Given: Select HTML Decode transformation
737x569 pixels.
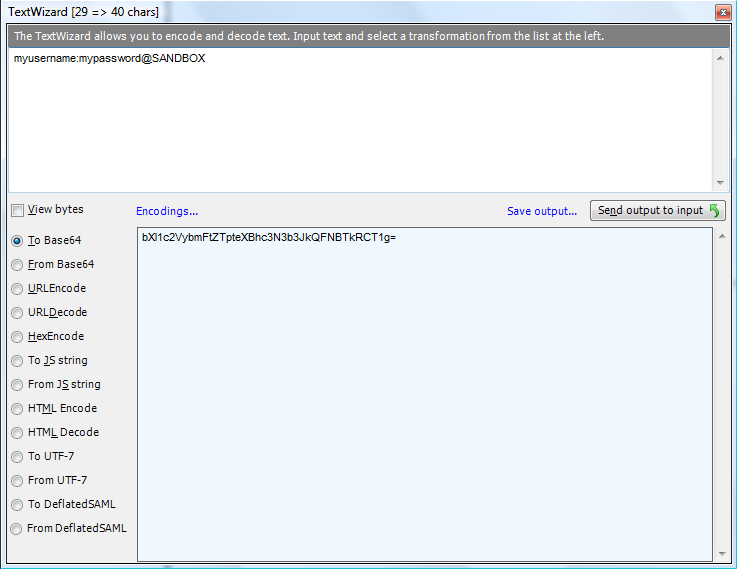Looking at the screenshot, I should point(17,433).
